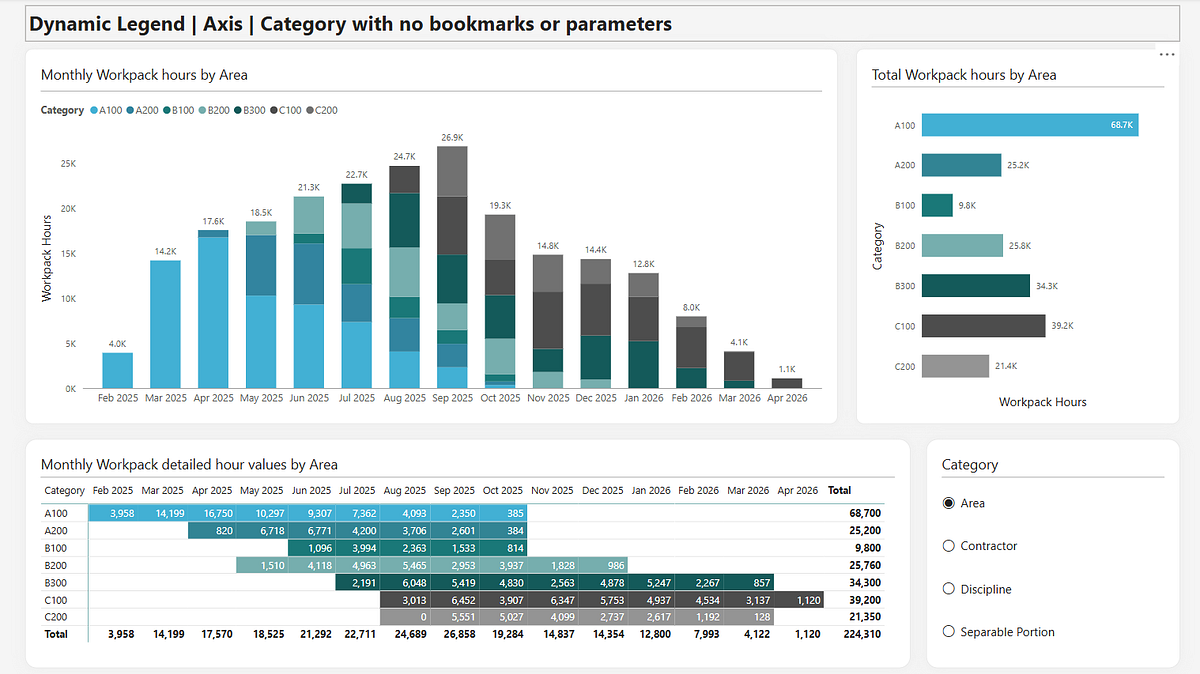Click the selected Area radio button
Screen dimensions: 1200x674
(x=948, y=503)
